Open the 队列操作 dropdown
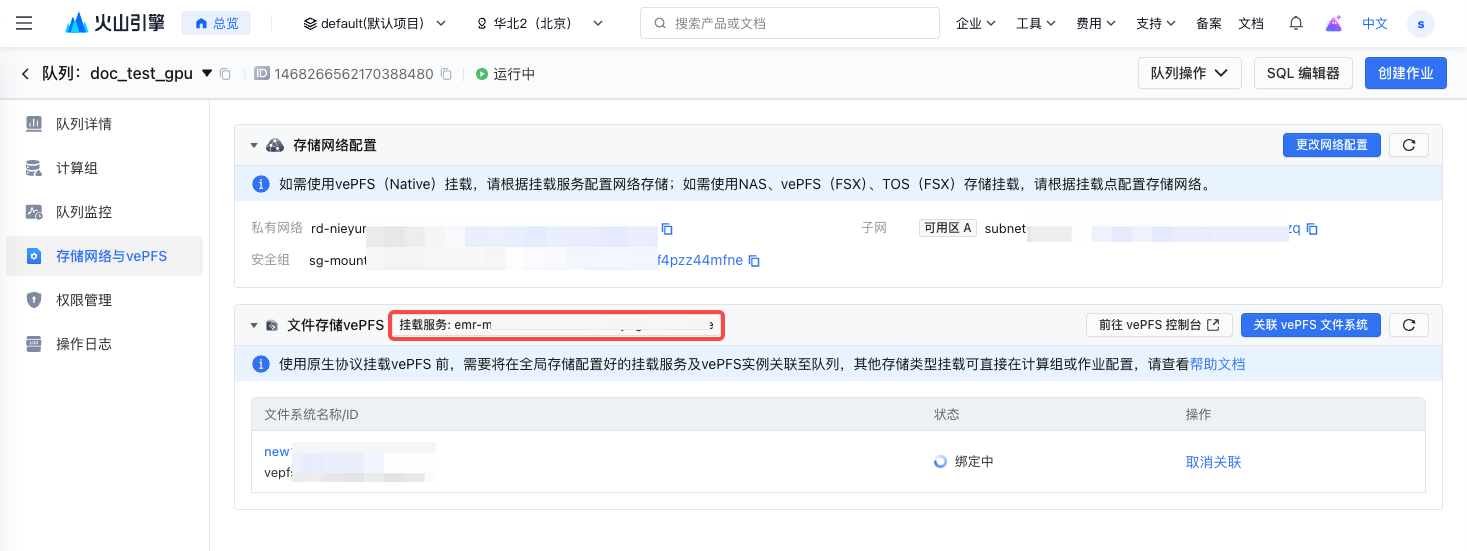Image resolution: width=1467 pixels, height=551 pixels. click(1189, 73)
